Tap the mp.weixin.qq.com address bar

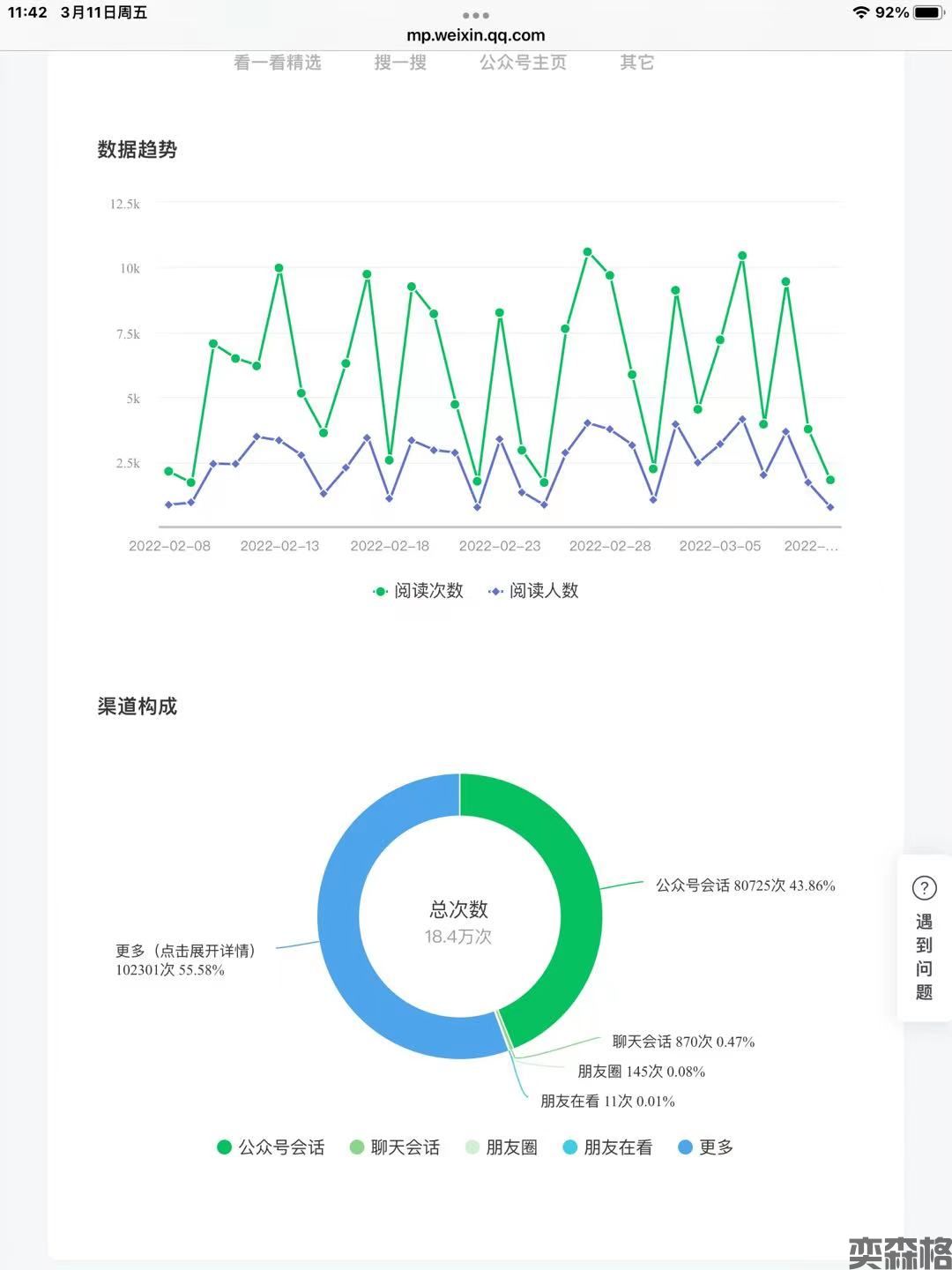click(x=475, y=35)
